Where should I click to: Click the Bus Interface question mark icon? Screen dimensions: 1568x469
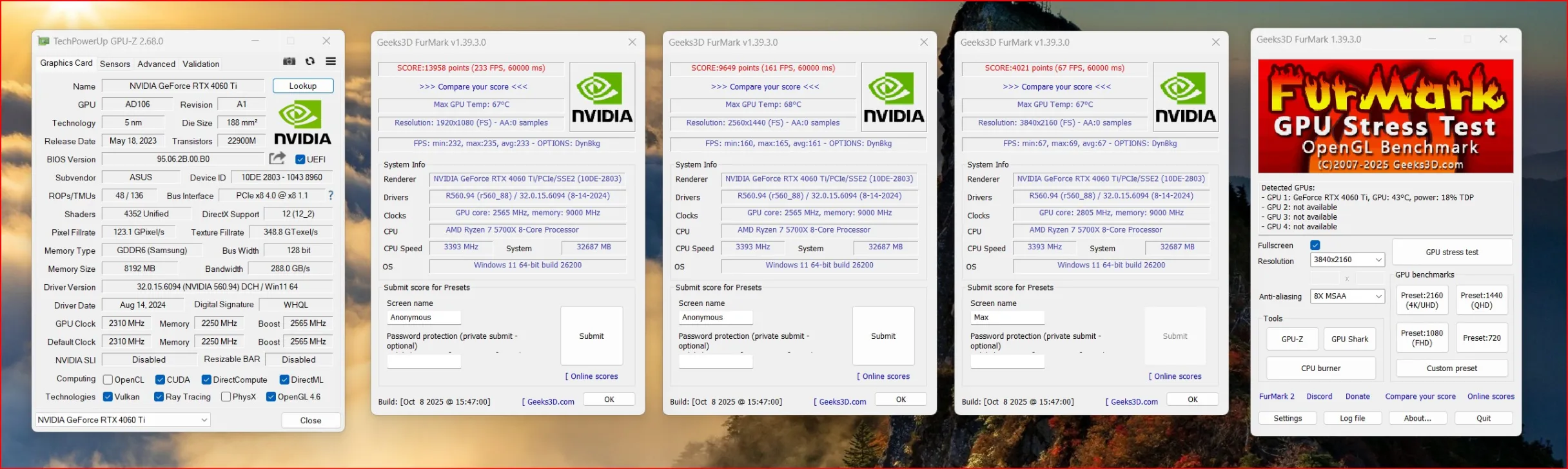coord(331,195)
